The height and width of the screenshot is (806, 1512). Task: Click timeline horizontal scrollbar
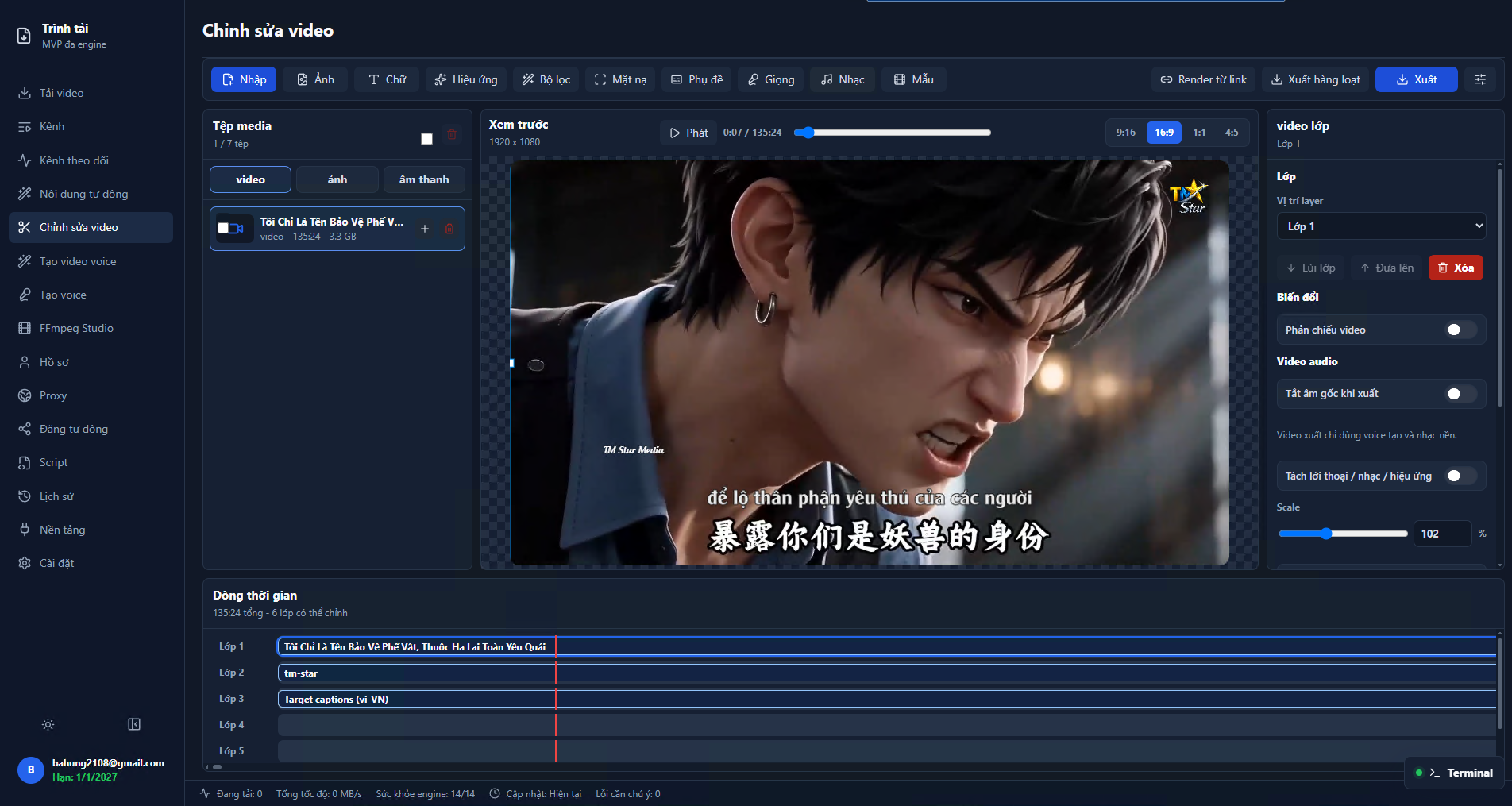coord(217,767)
